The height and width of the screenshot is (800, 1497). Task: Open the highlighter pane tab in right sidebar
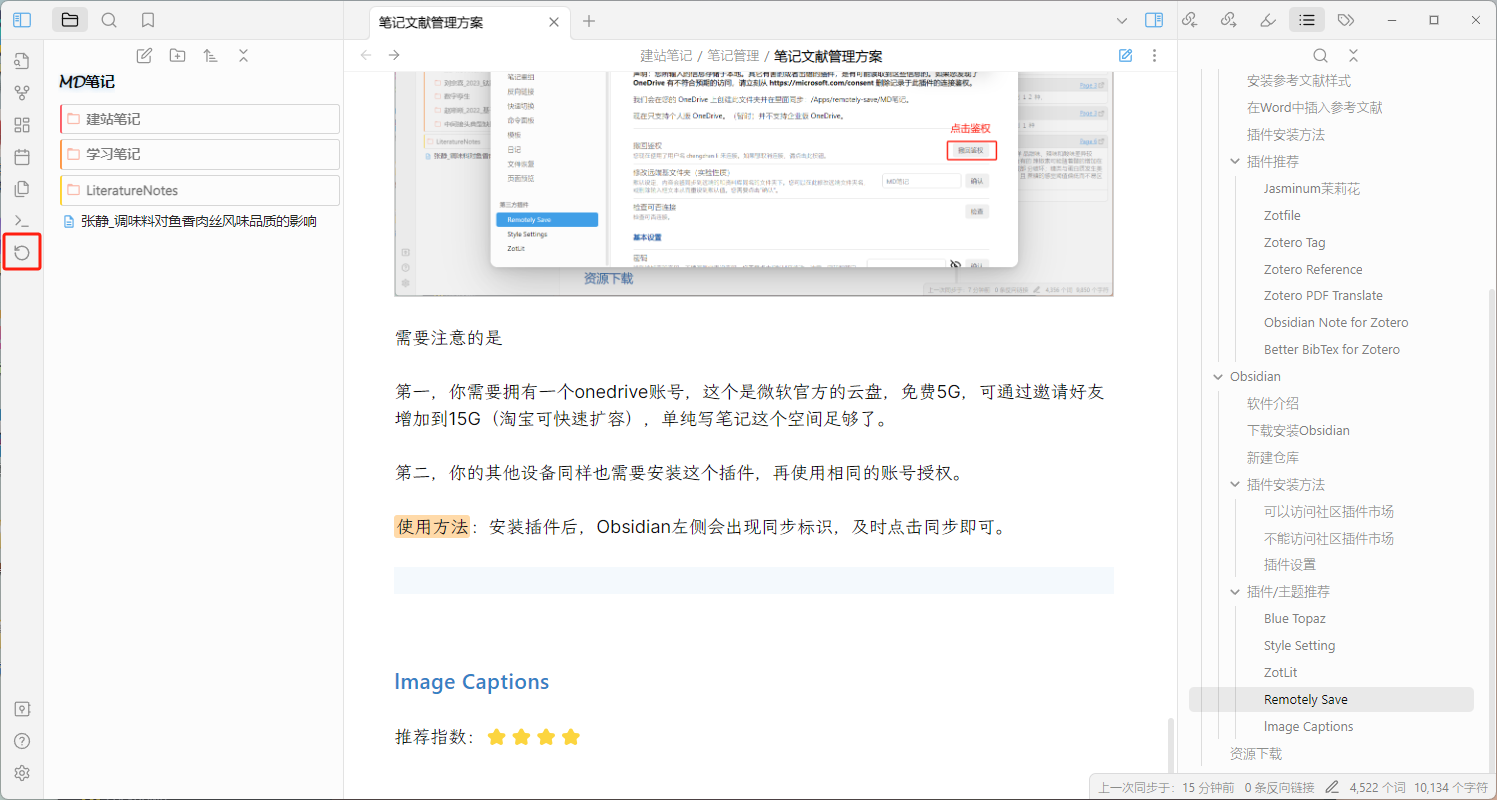click(x=1268, y=19)
